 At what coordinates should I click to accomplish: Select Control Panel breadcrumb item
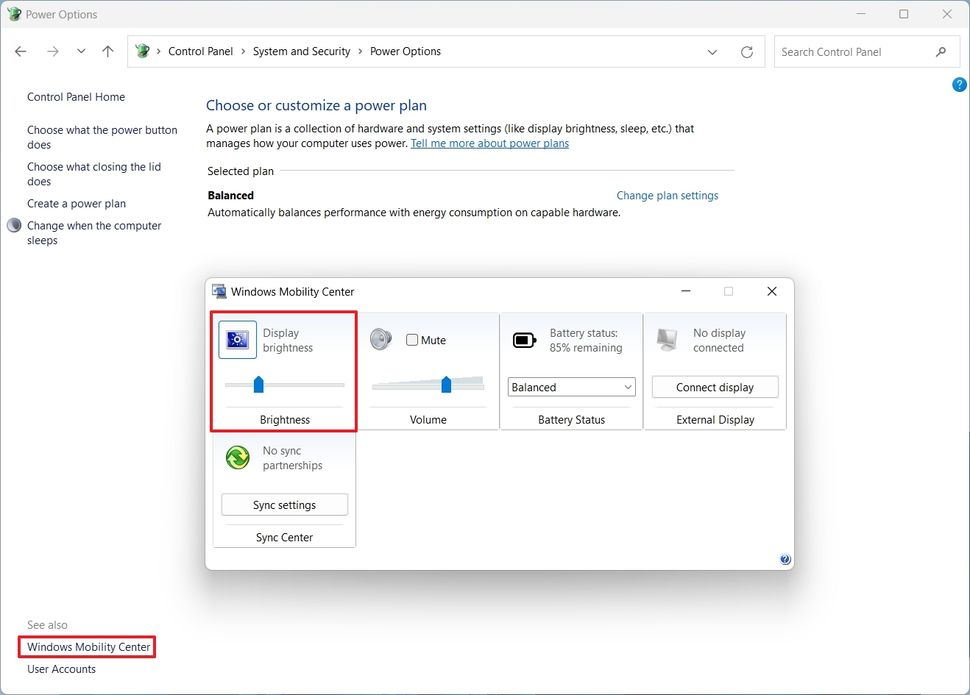tap(200, 52)
